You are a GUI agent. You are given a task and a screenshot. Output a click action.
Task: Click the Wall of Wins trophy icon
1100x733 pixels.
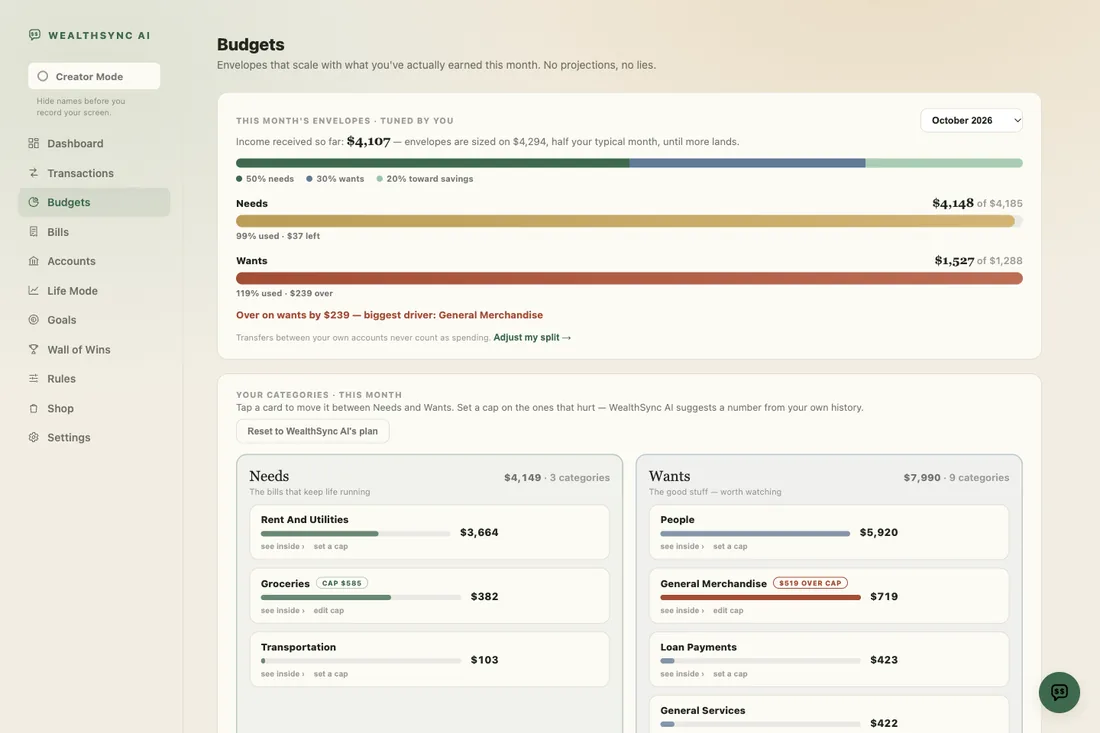[33, 349]
